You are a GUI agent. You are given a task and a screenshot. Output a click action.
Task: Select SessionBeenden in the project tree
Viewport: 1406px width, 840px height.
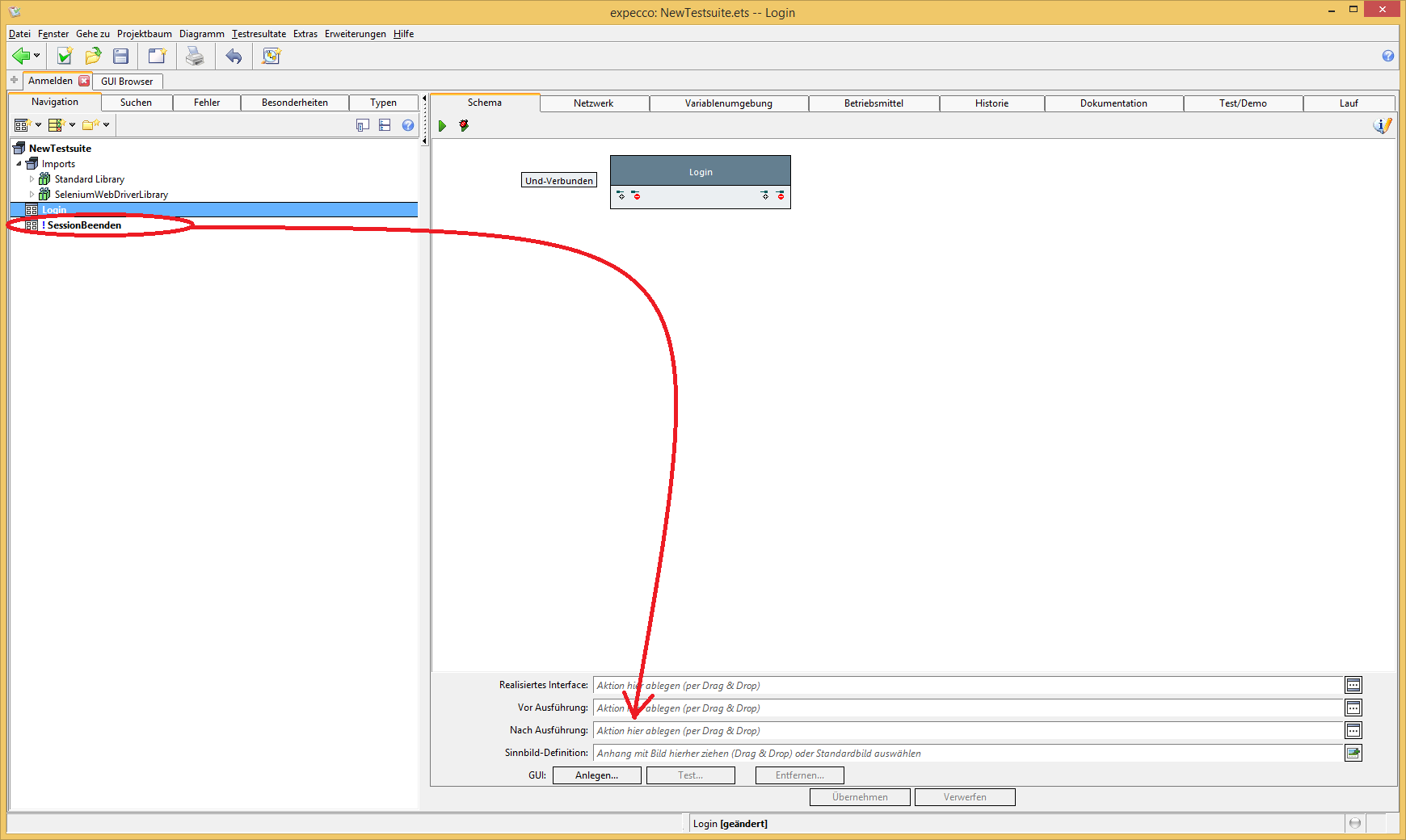tap(84, 225)
